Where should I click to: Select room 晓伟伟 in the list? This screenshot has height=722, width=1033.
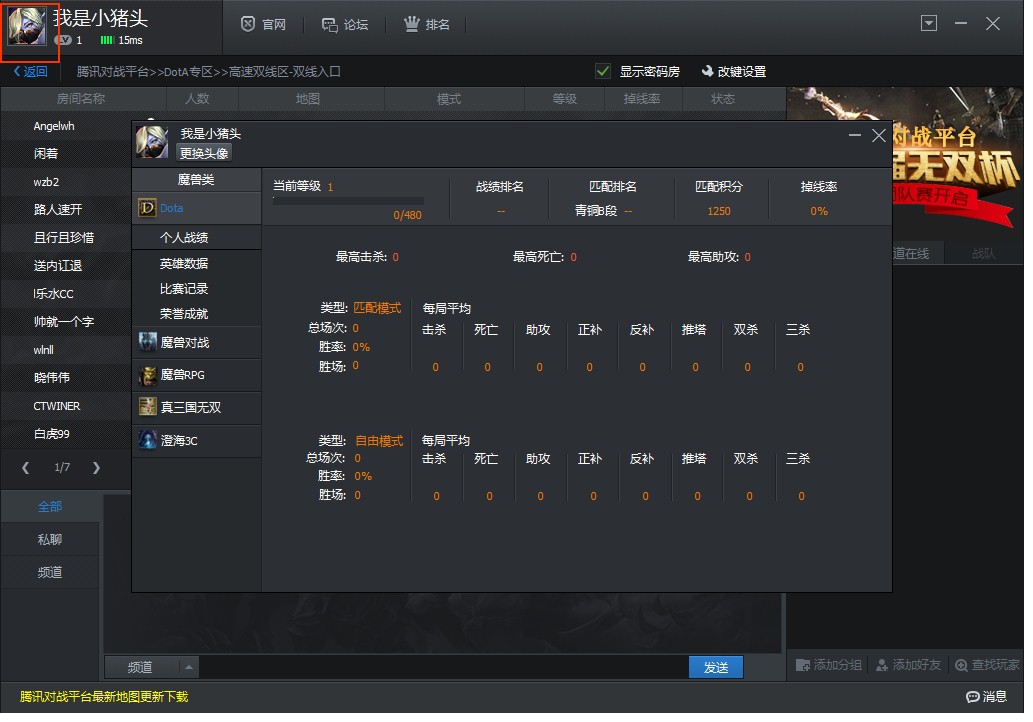51,377
